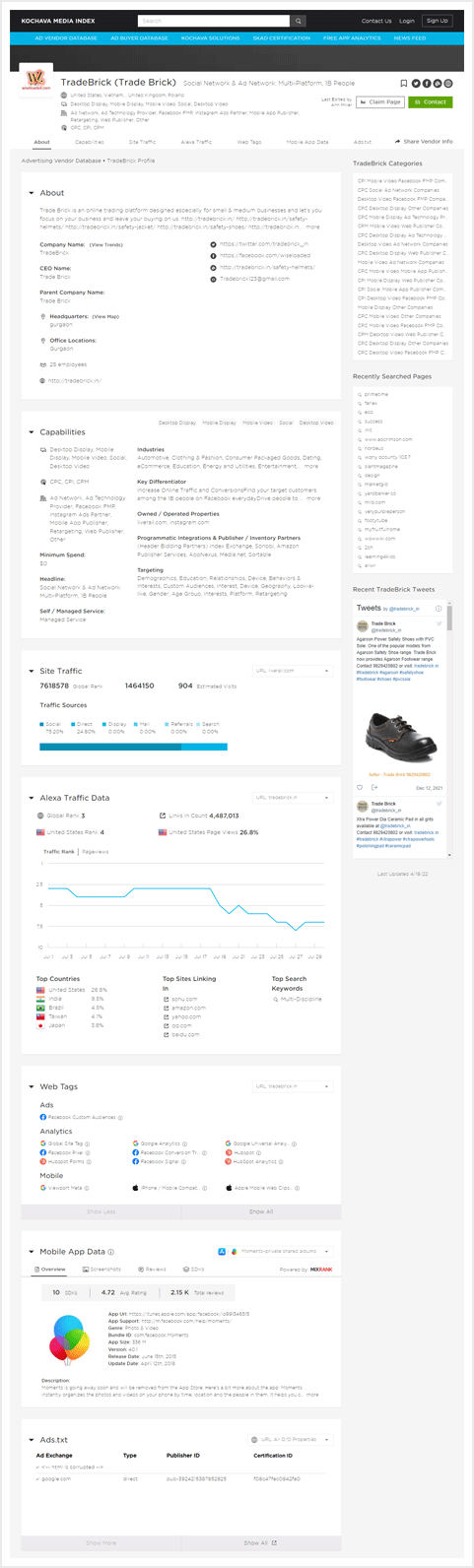Collapse the Alexa Traffic Data section

point(32,798)
